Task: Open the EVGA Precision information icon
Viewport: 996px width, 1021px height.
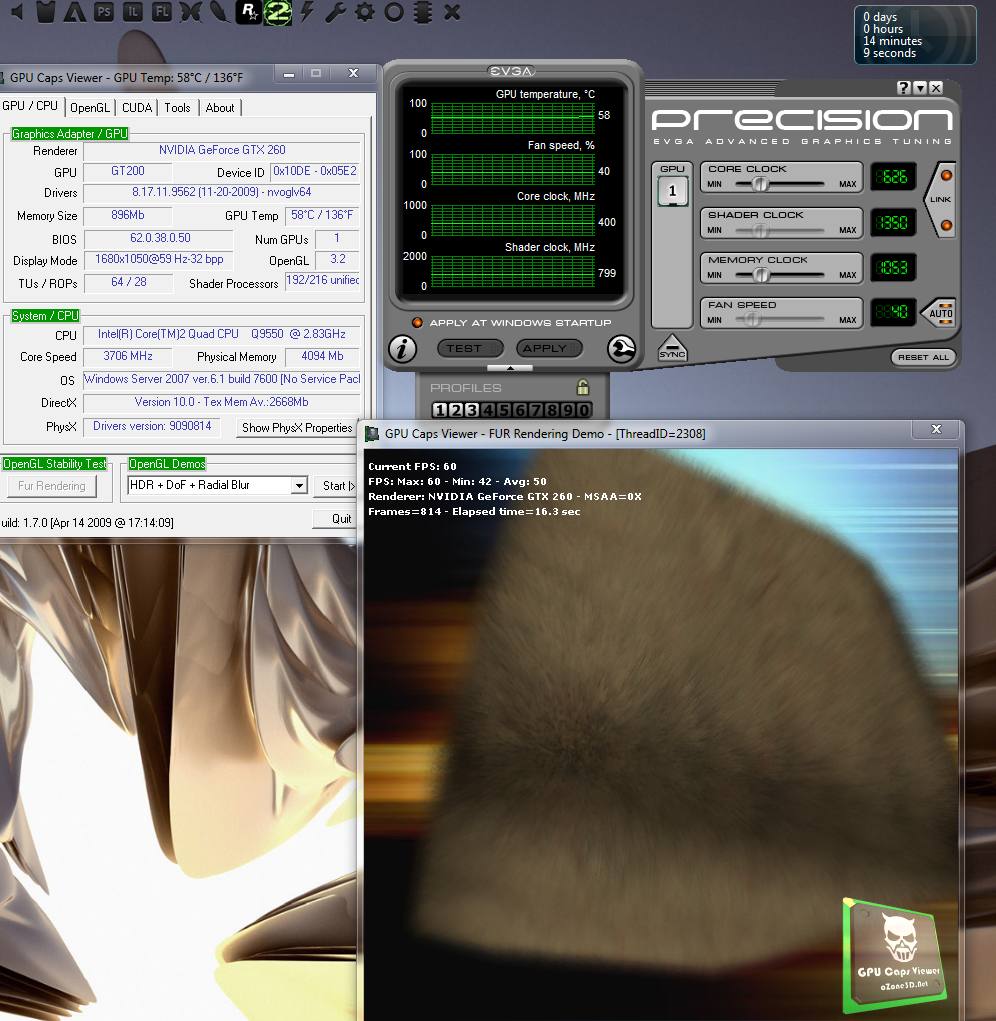Action: pos(402,349)
